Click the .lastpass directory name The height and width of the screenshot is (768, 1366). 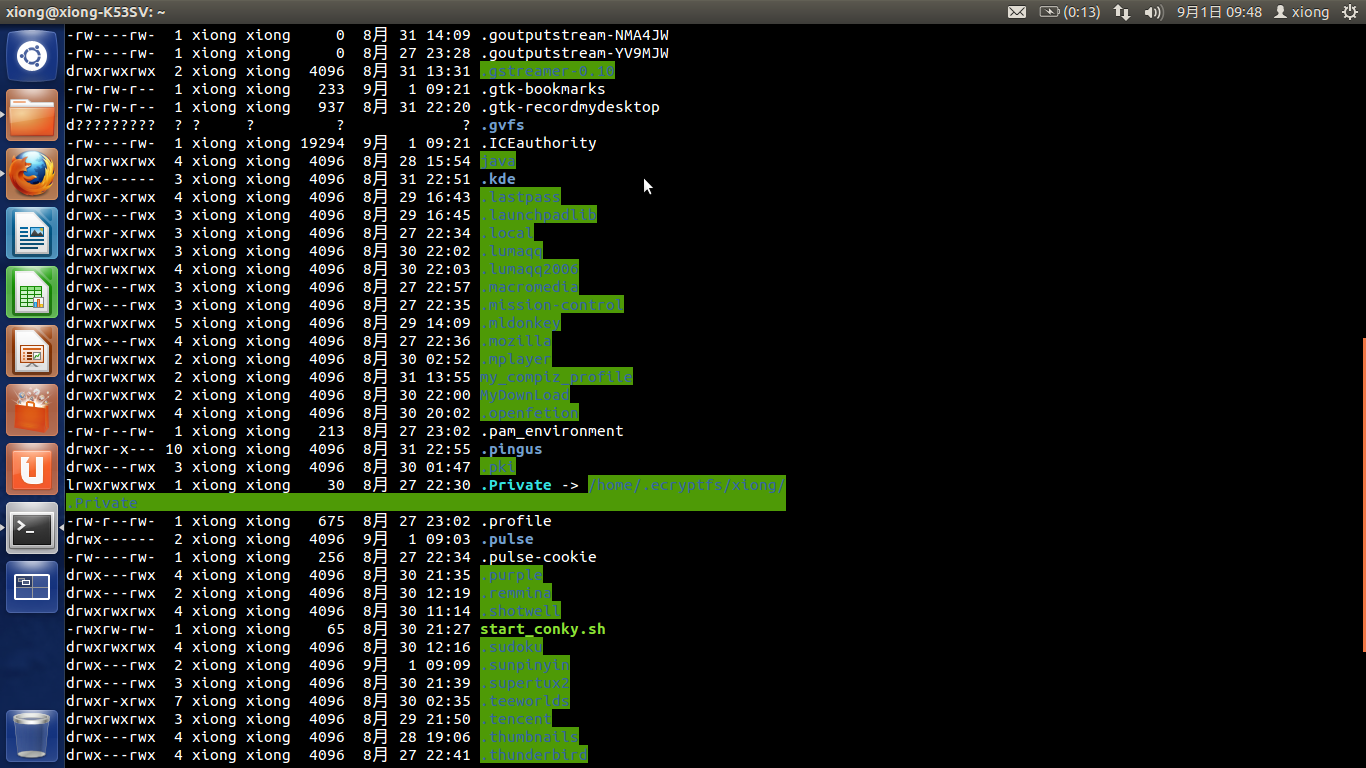[520, 197]
